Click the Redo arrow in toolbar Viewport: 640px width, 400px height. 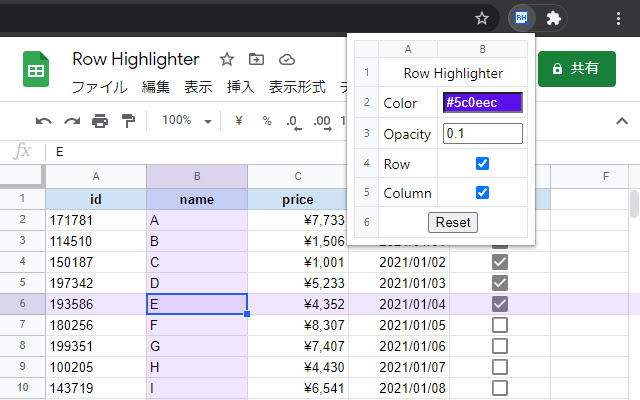tap(72, 121)
